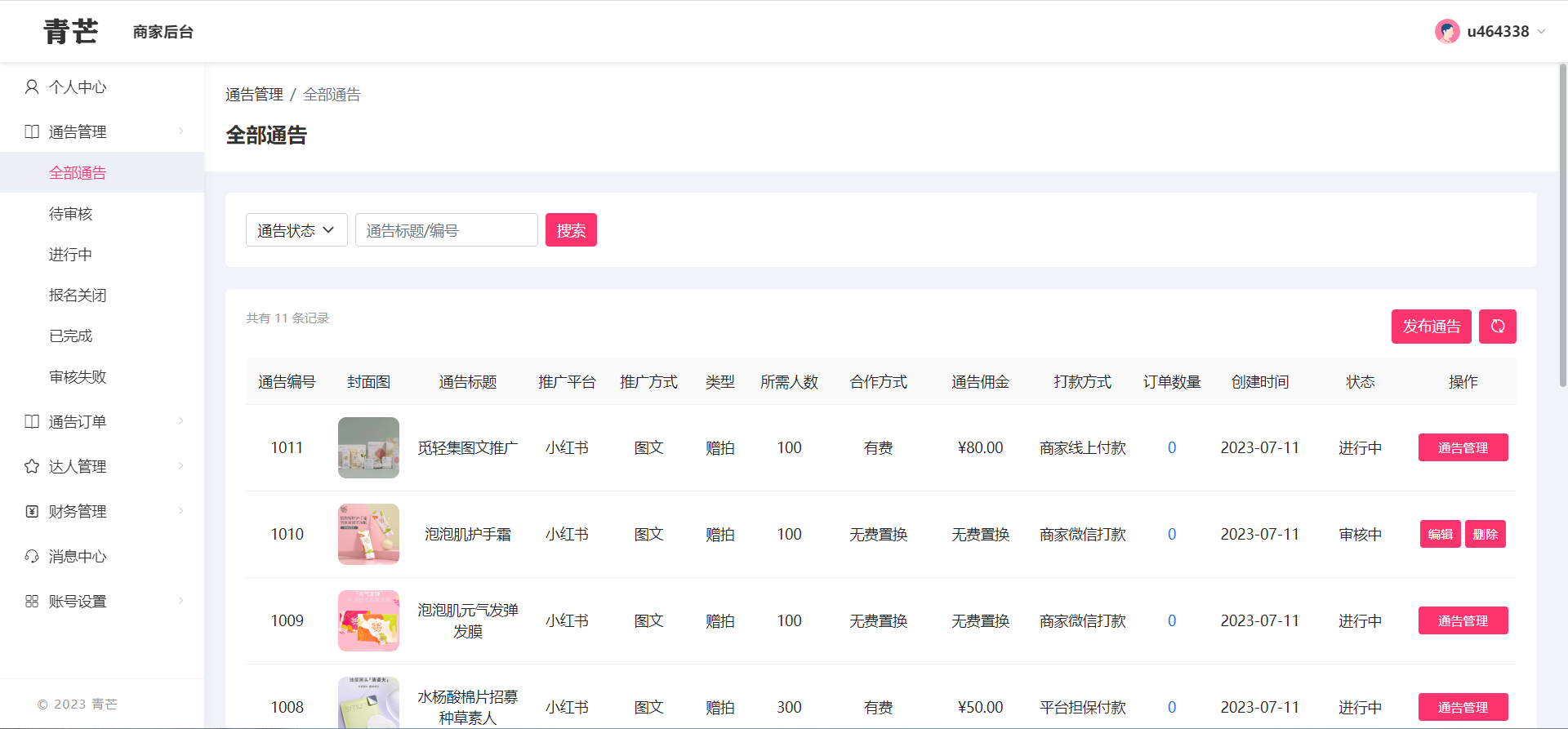Screen dimensions: 1568x729
Task: Expand the u464338 account menu
Action: [x=1541, y=32]
